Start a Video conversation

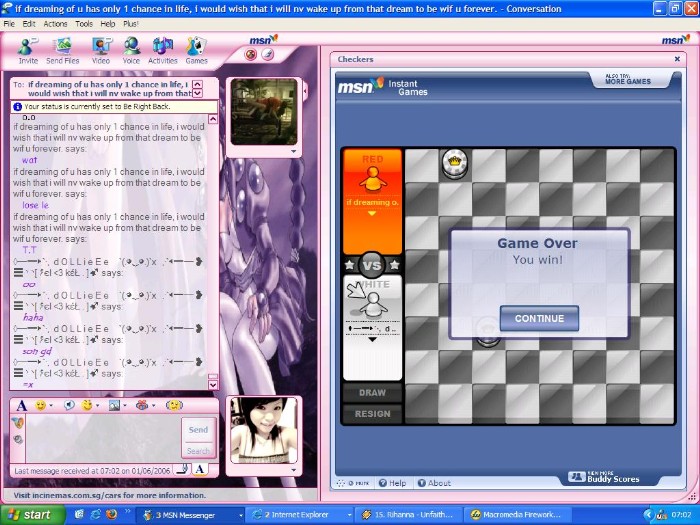point(101,51)
